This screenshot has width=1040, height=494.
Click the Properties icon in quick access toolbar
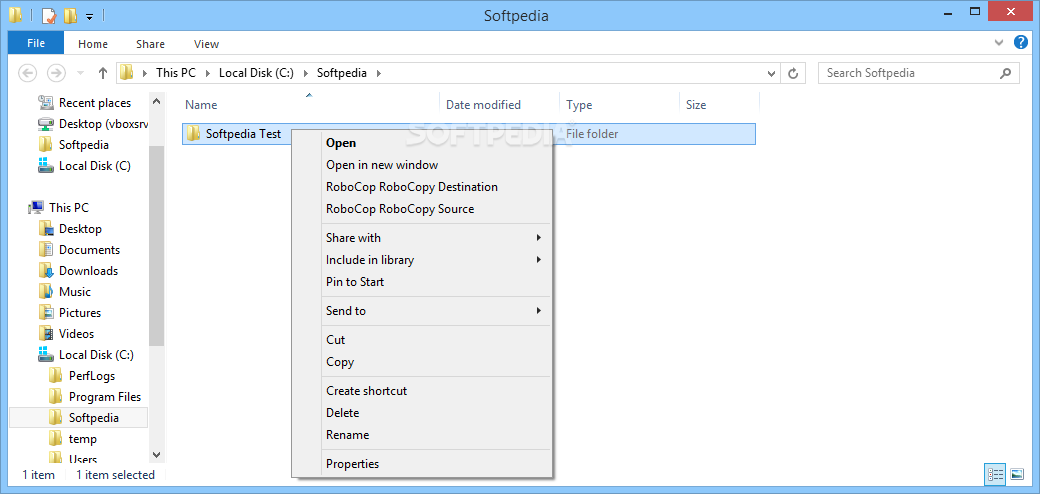click(48, 15)
